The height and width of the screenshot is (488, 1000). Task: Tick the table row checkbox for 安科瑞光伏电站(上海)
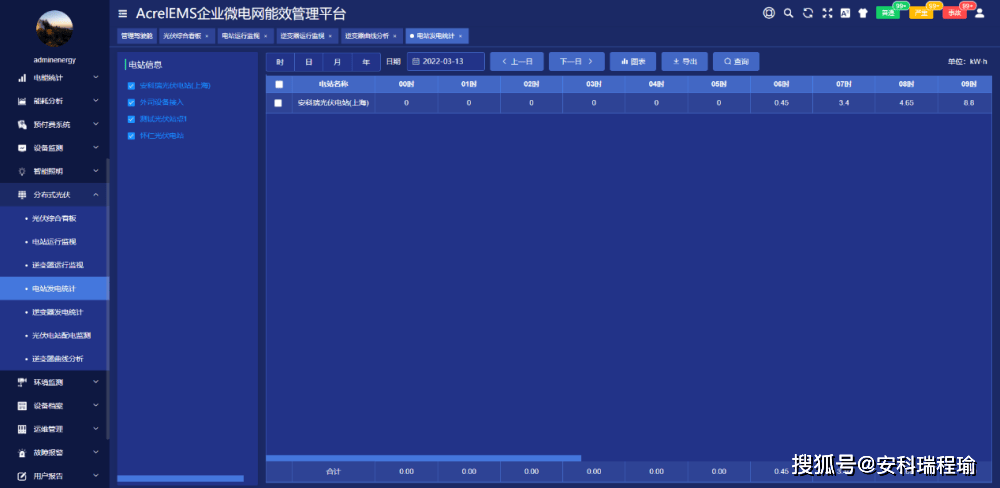pos(278,103)
